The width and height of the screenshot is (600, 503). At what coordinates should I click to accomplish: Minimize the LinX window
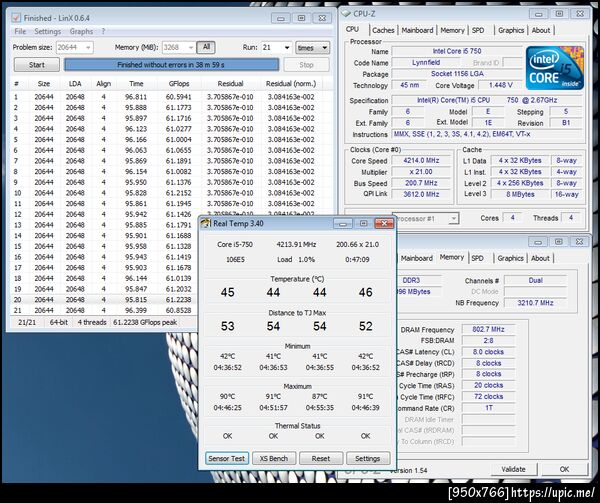(x=280, y=18)
